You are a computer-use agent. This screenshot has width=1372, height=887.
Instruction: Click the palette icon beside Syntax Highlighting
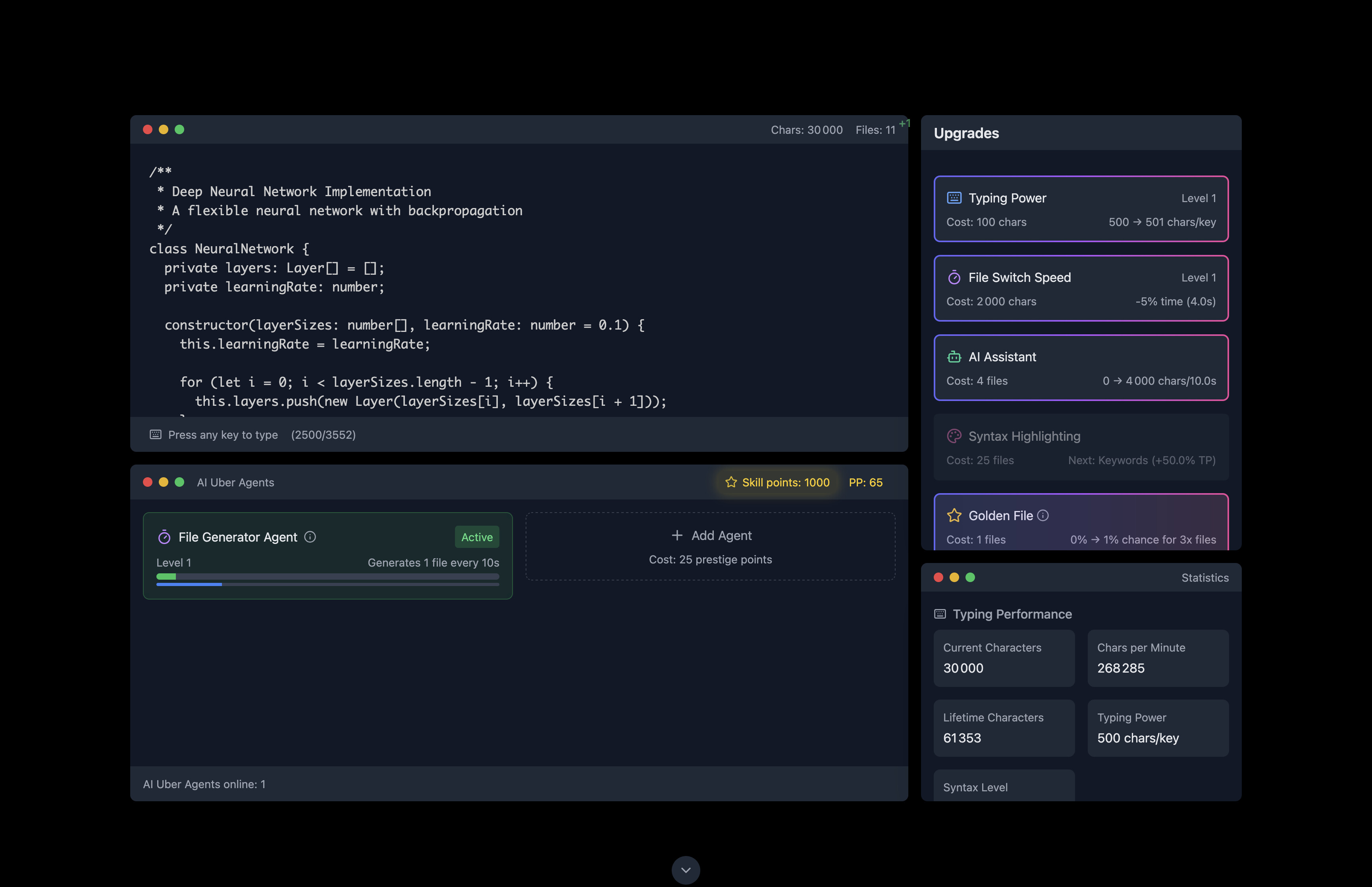coord(954,436)
